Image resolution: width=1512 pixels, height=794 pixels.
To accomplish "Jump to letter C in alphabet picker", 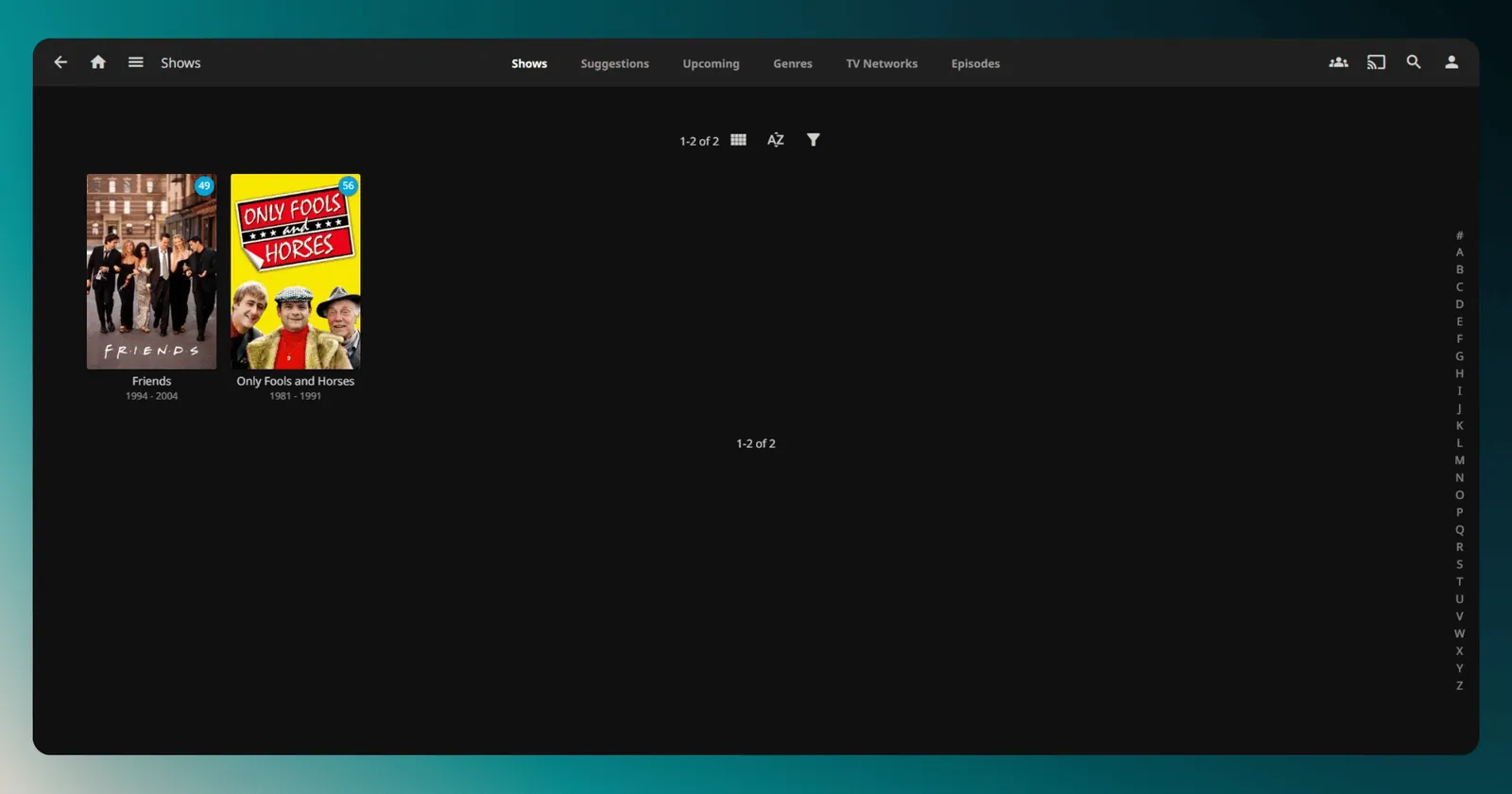I will 1460,287.
